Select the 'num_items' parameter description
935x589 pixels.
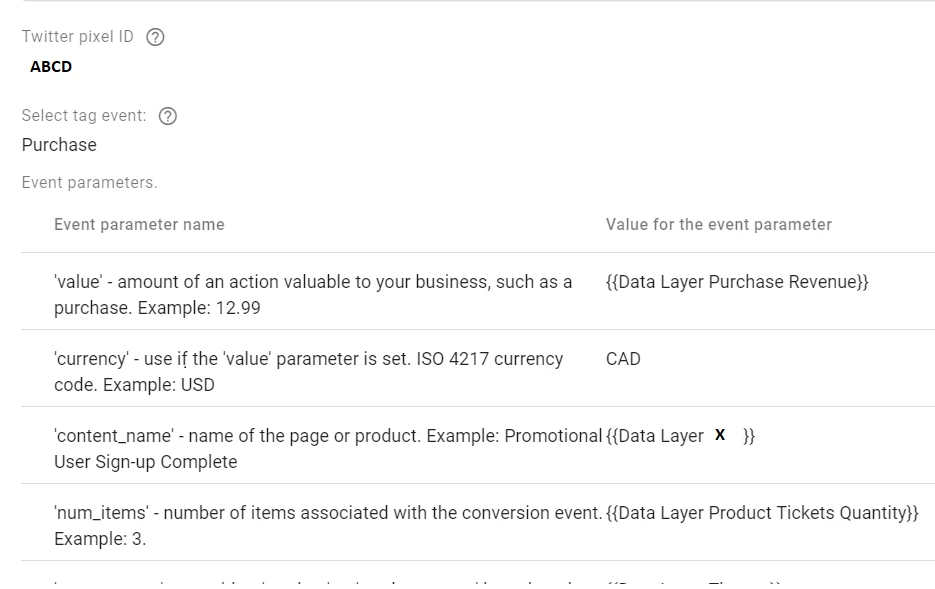pyautogui.click(x=328, y=525)
